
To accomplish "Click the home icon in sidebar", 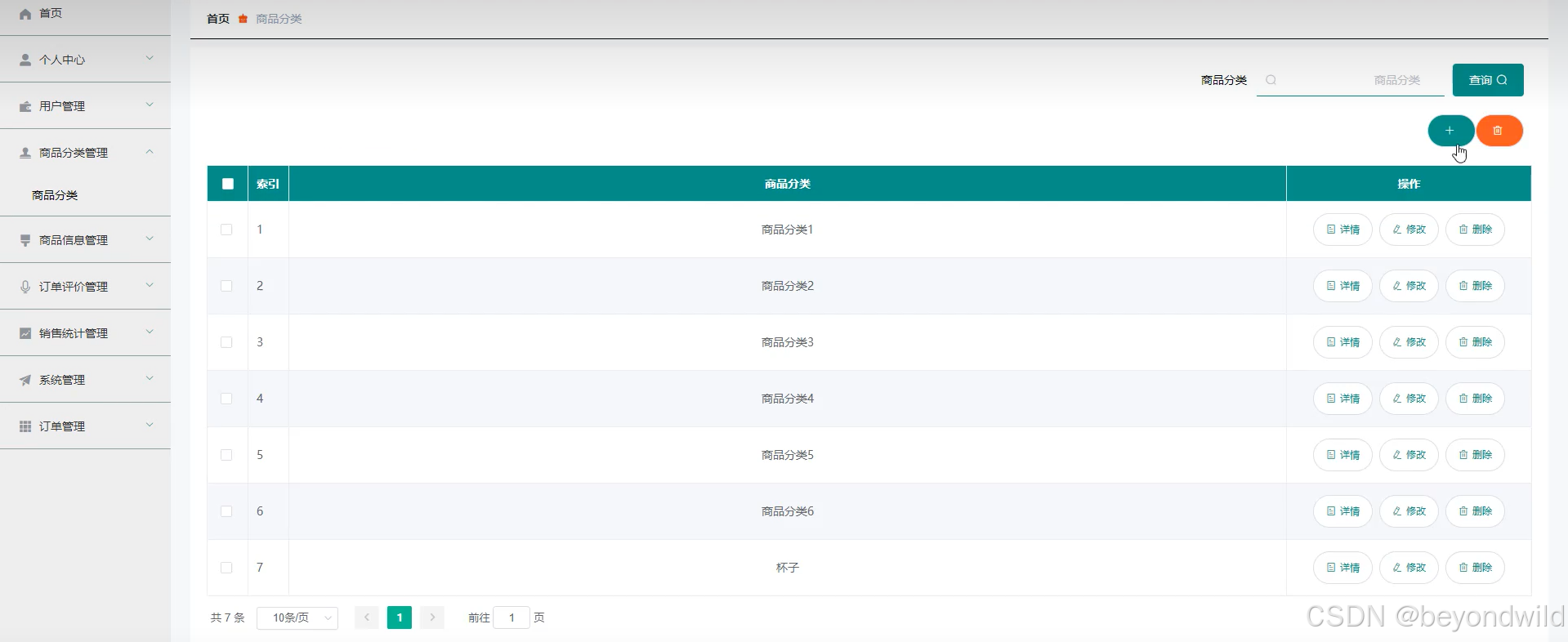I will click(25, 14).
